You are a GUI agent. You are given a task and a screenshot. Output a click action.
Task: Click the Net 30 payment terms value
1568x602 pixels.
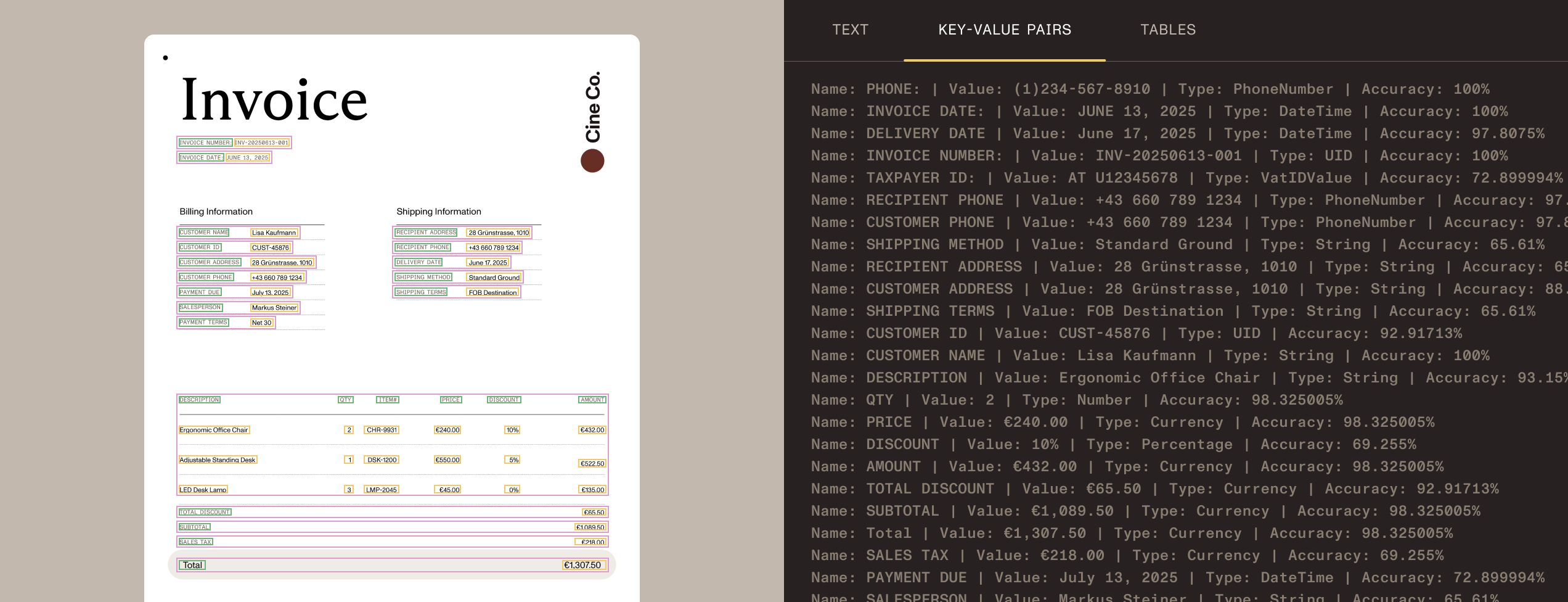coord(261,323)
